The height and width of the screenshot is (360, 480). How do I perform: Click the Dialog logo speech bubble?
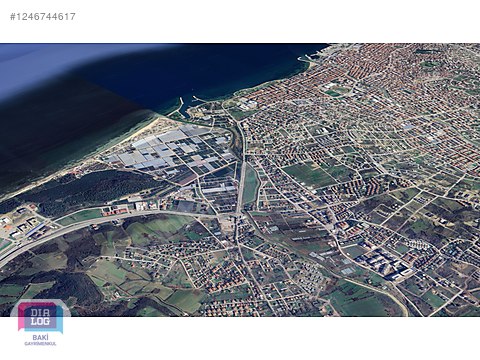(40, 316)
